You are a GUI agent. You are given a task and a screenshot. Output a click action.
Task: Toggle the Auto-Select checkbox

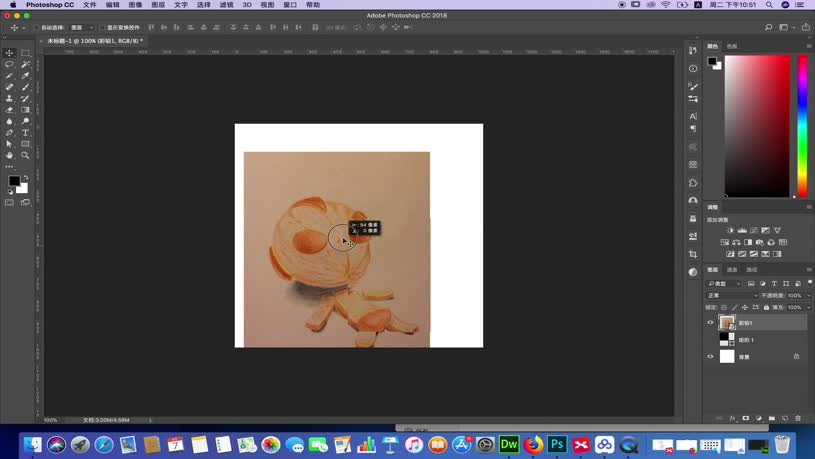(x=36, y=28)
